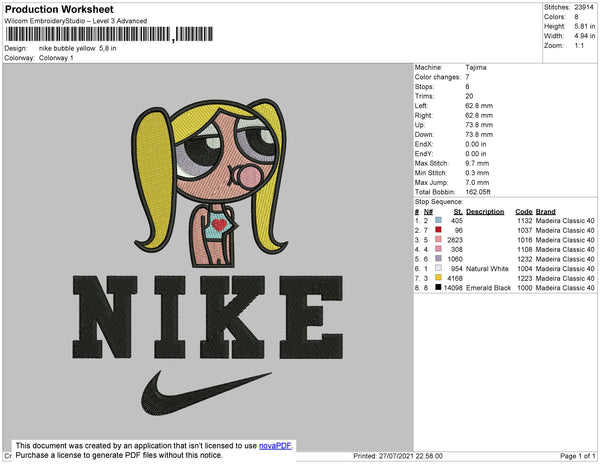Click the Min Stitch value '0.3 mm'
Screen dimensions: 600x464
pos(477,173)
